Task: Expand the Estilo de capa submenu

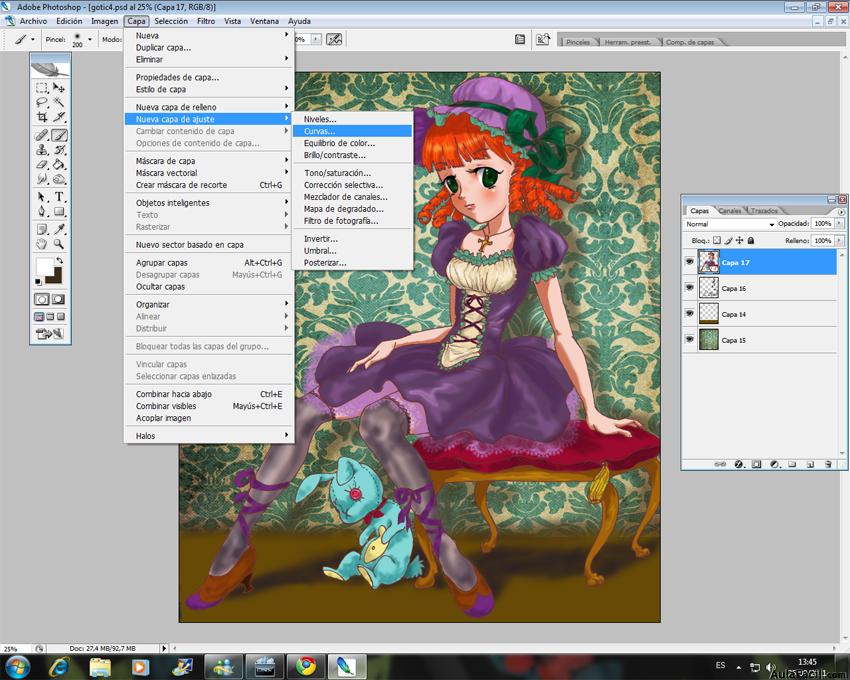Action: (x=209, y=89)
